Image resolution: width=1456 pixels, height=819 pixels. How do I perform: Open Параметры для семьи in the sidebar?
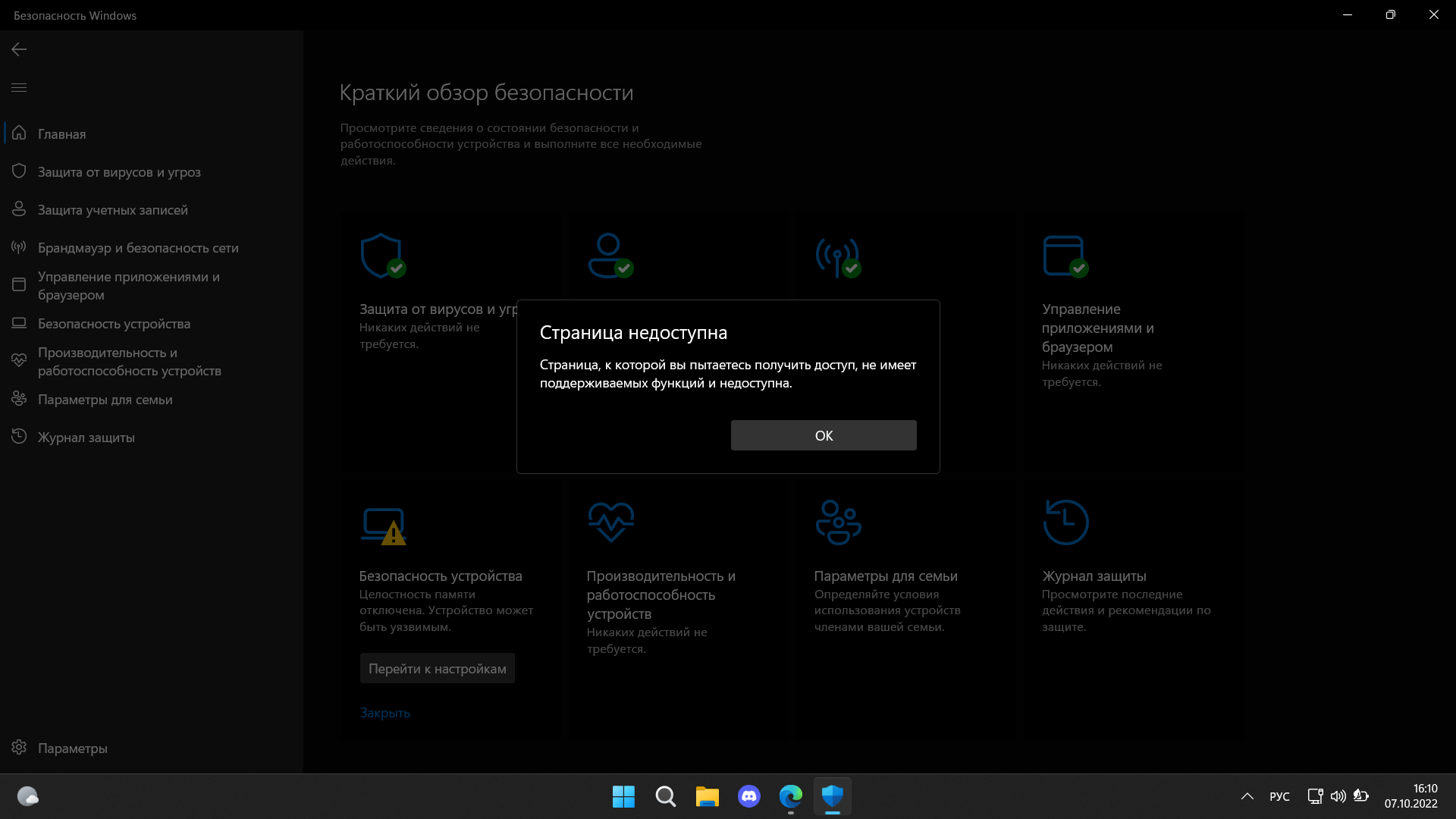[152, 399]
